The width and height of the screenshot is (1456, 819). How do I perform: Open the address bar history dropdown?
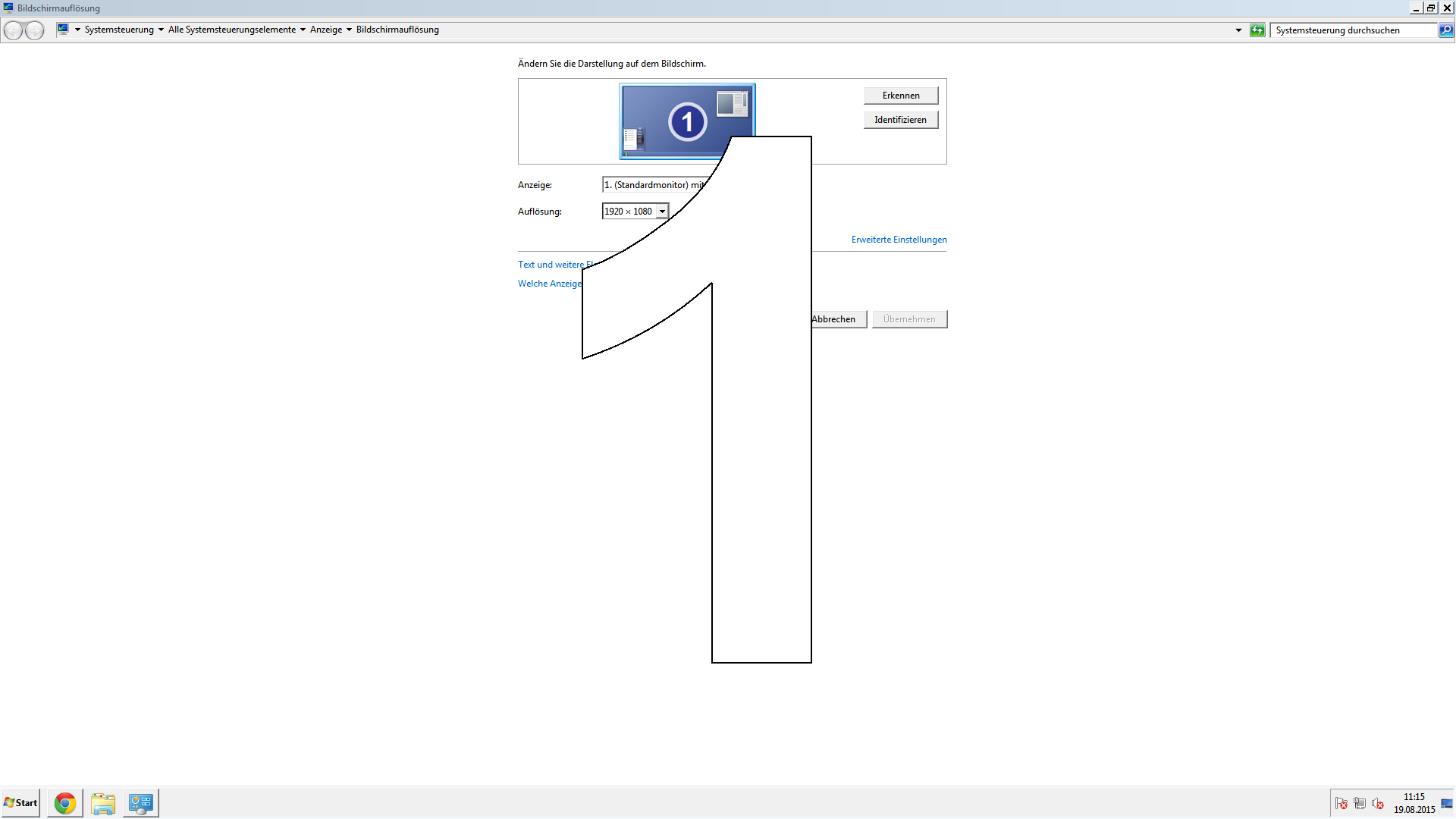(x=1238, y=30)
